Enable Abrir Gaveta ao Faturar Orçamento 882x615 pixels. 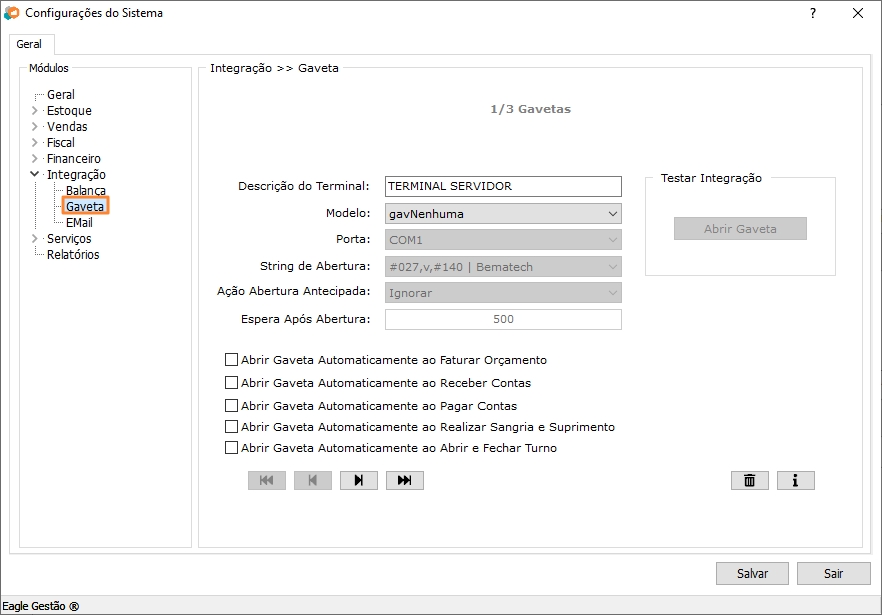click(x=232, y=360)
